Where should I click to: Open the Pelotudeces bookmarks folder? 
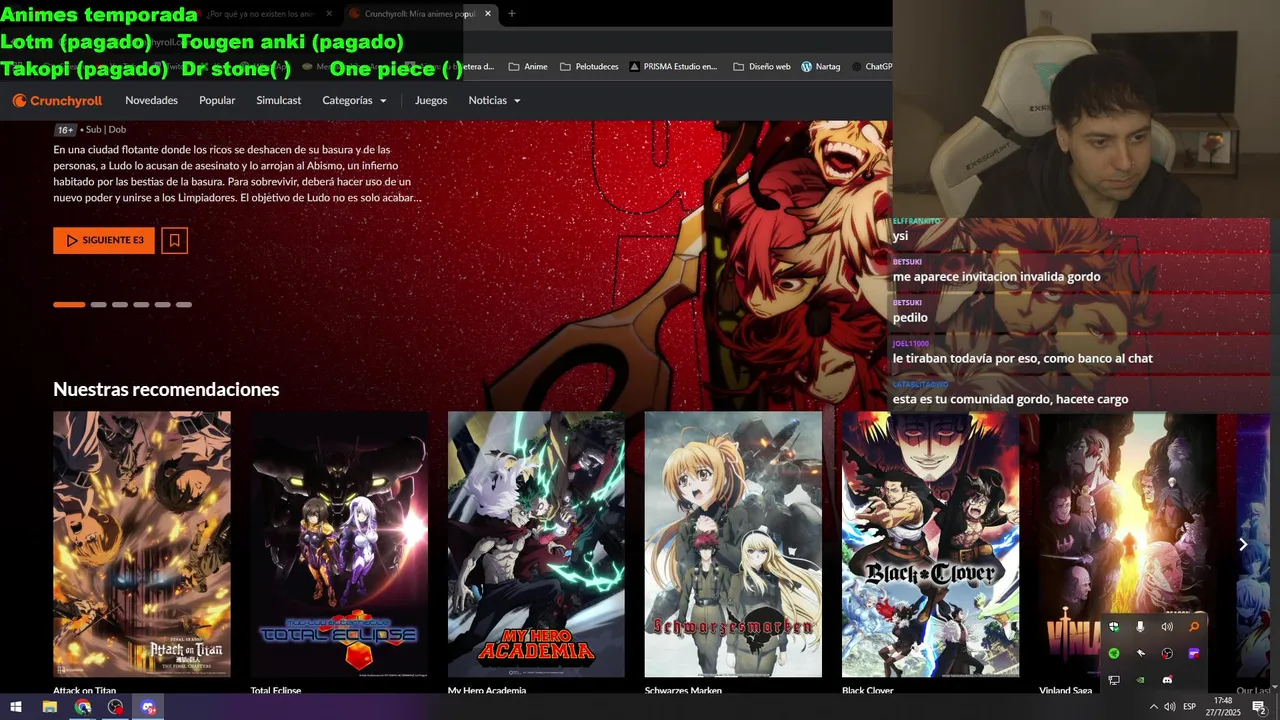[589, 67]
